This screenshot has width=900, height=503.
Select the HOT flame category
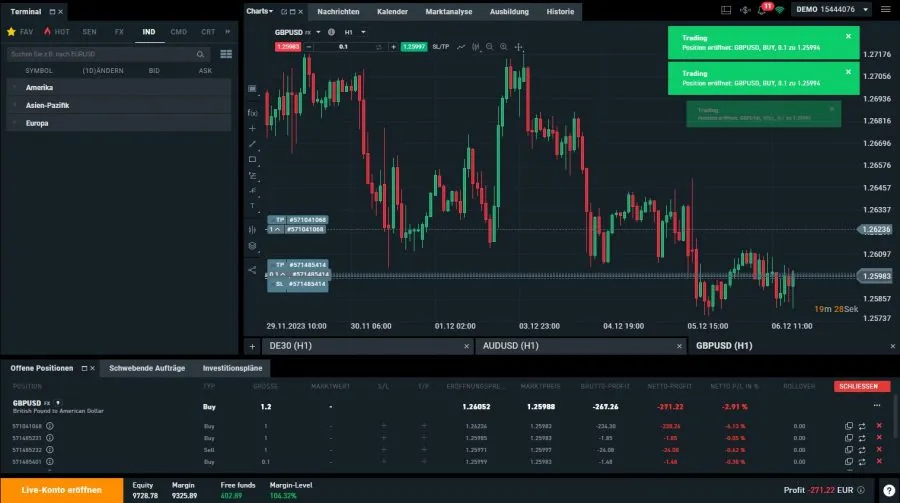tap(56, 32)
